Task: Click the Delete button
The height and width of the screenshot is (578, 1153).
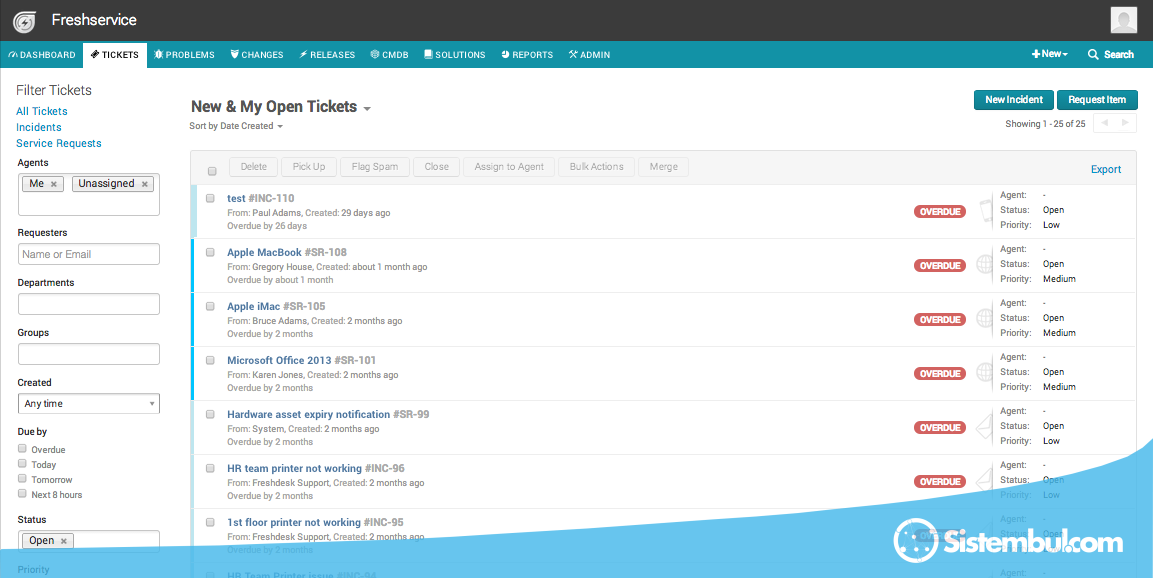Action: (x=254, y=167)
